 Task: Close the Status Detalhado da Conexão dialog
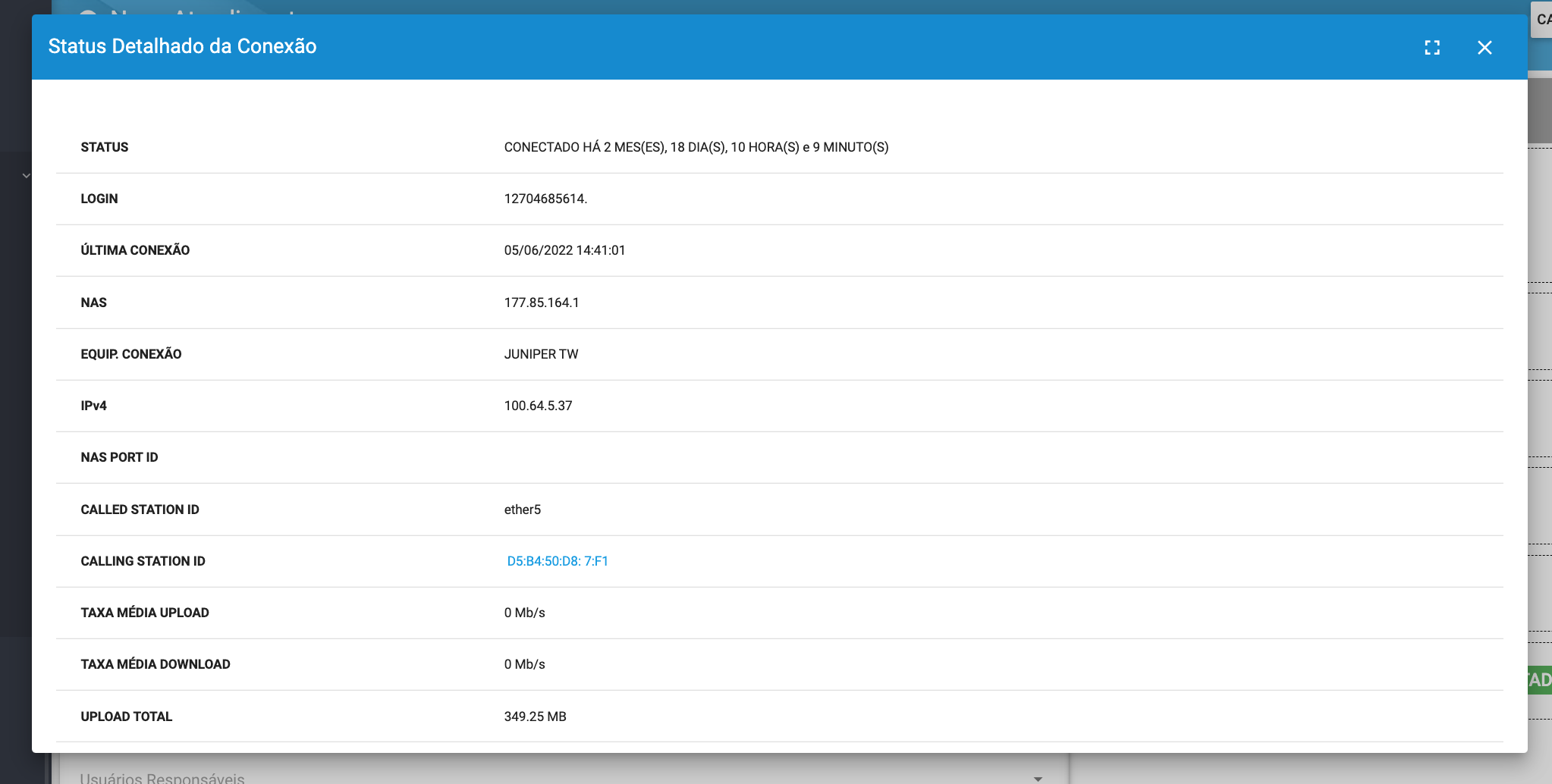[1484, 48]
